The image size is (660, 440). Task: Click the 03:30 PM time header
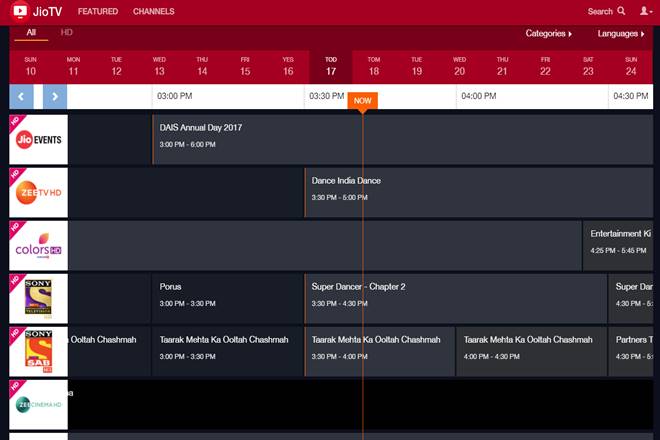[x=327, y=96]
